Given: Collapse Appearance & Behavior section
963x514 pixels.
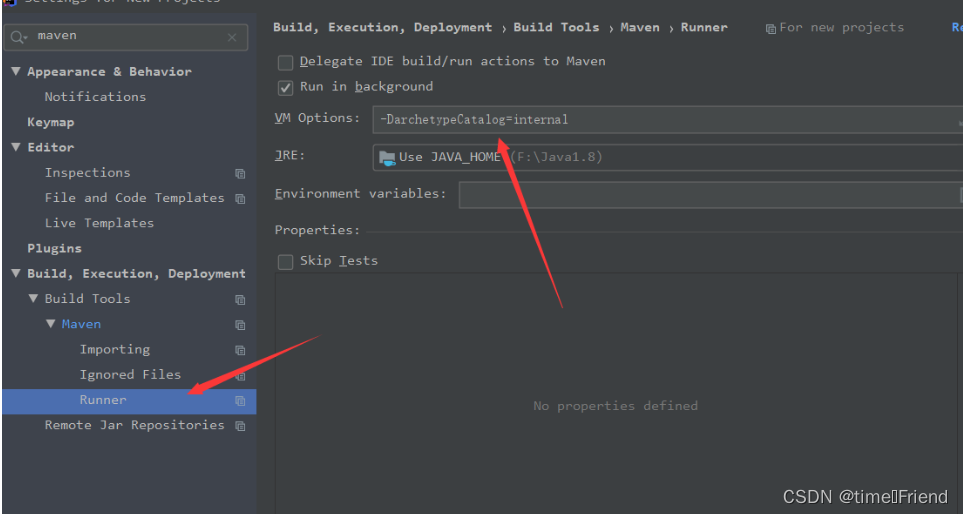Looking at the screenshot, I should coord(16,72).
